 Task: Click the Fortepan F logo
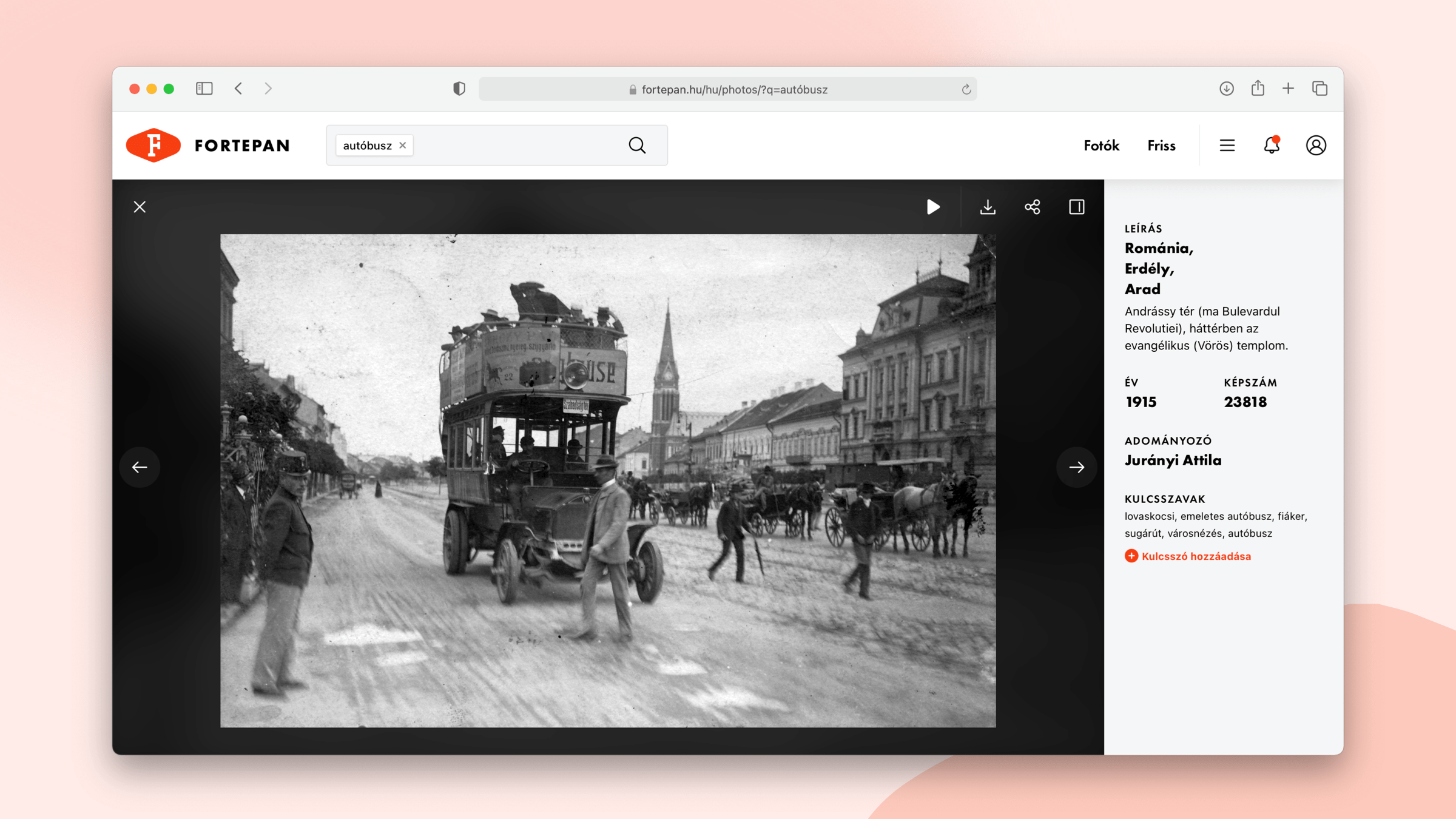(153, 145)
